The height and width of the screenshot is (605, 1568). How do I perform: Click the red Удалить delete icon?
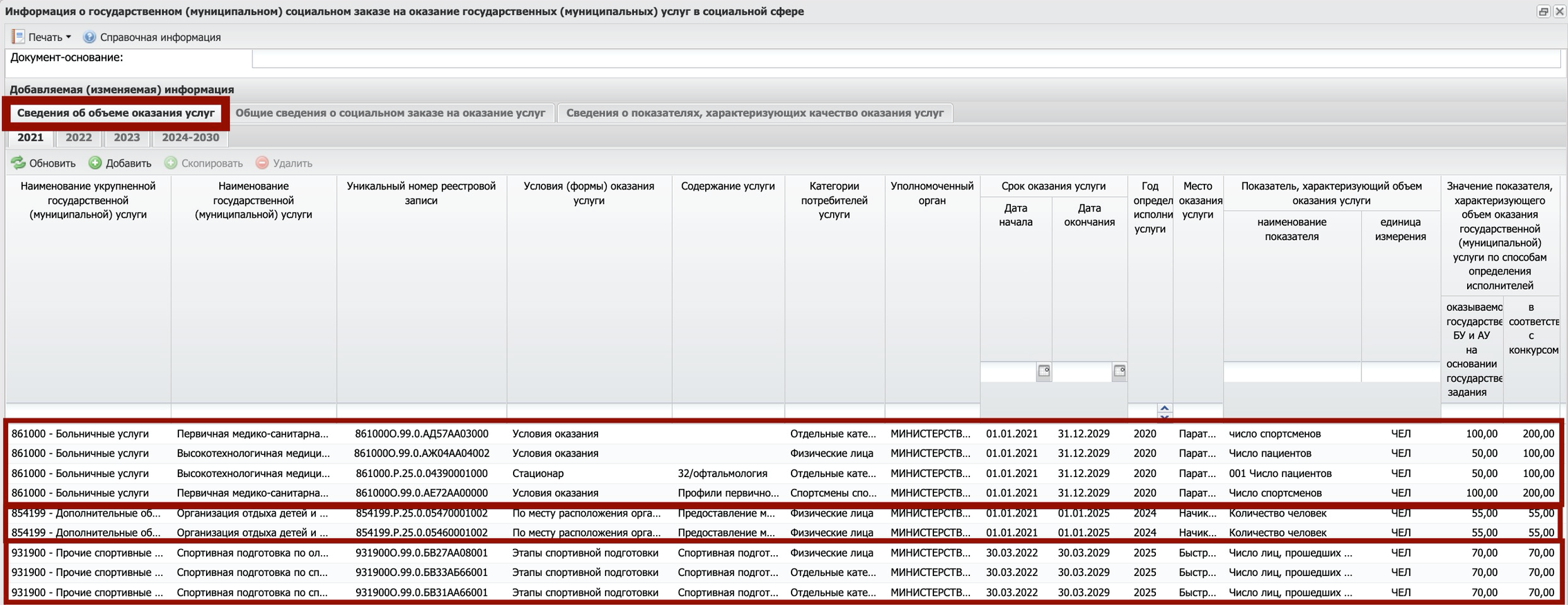tap(262, 163)
